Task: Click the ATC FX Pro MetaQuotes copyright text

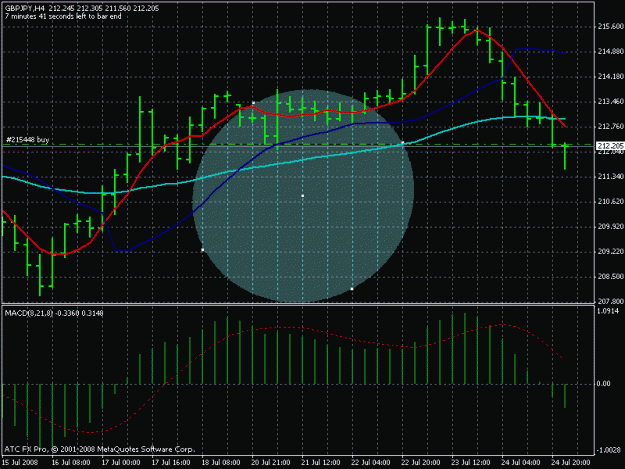Action: tap(100, 449)
